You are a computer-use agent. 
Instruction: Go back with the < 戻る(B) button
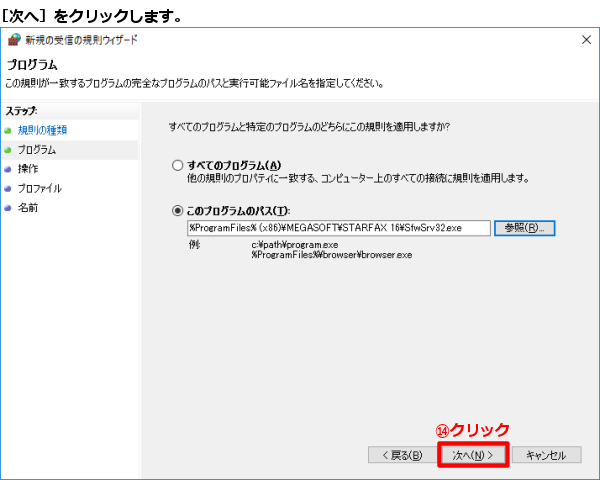click(401, 455)
